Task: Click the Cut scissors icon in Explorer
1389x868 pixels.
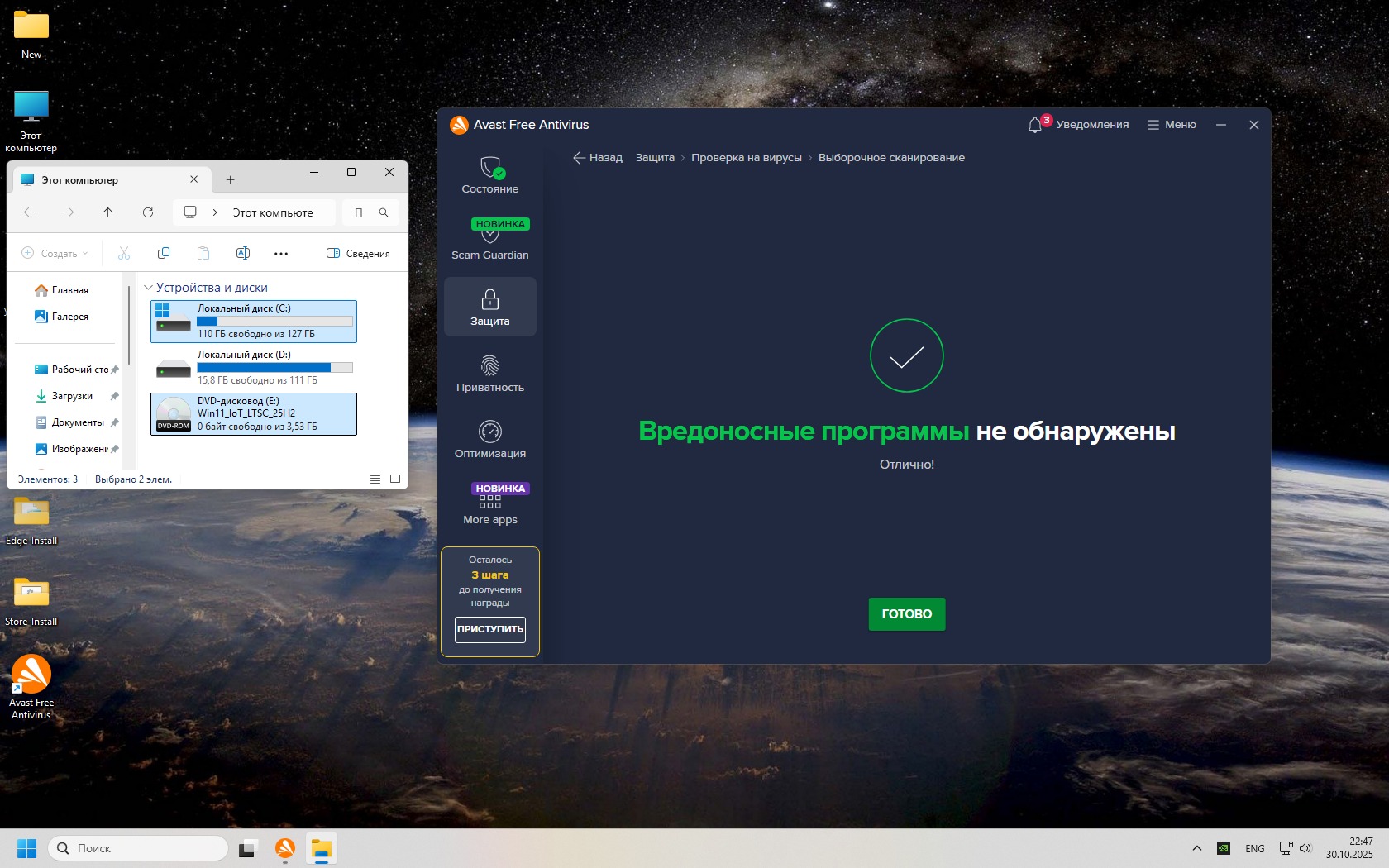Action: click(124, 253)
